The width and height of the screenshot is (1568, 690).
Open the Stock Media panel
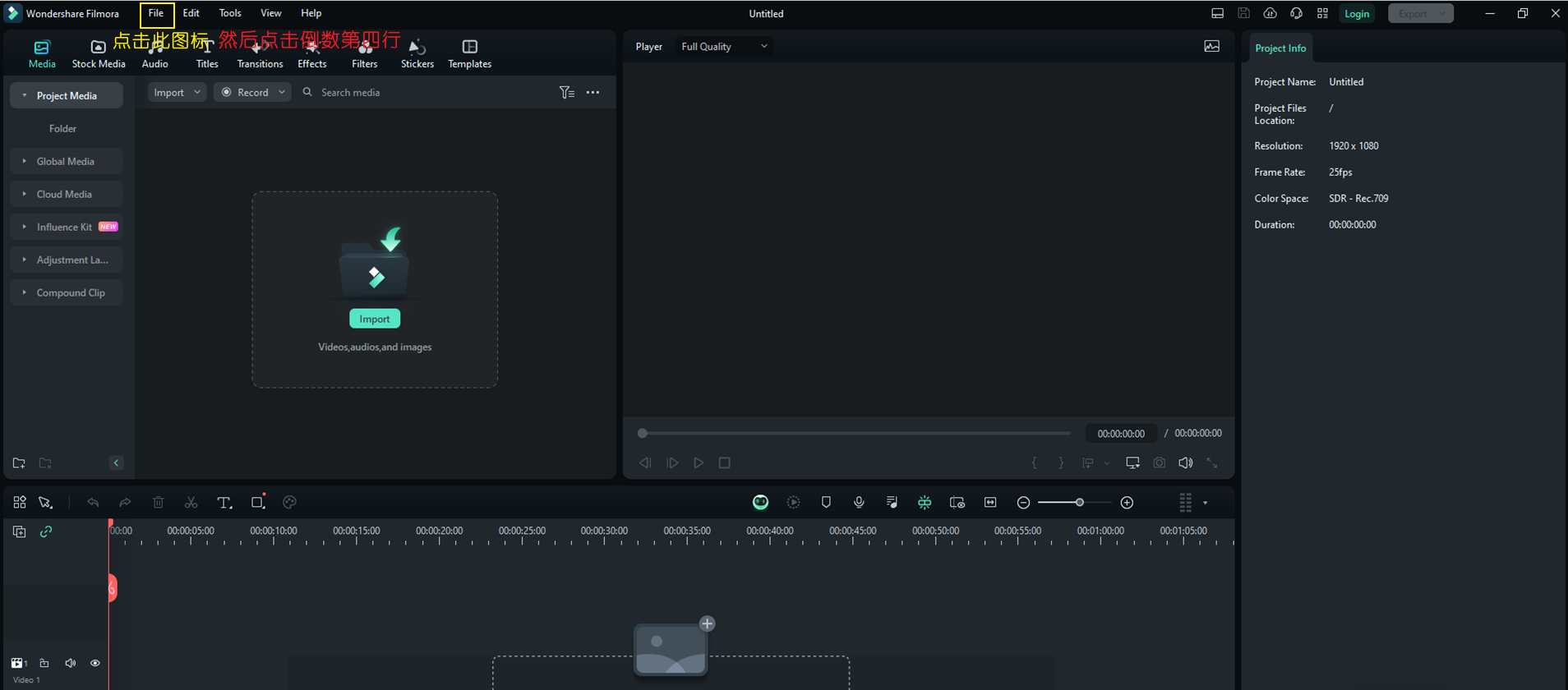point(99,54)
